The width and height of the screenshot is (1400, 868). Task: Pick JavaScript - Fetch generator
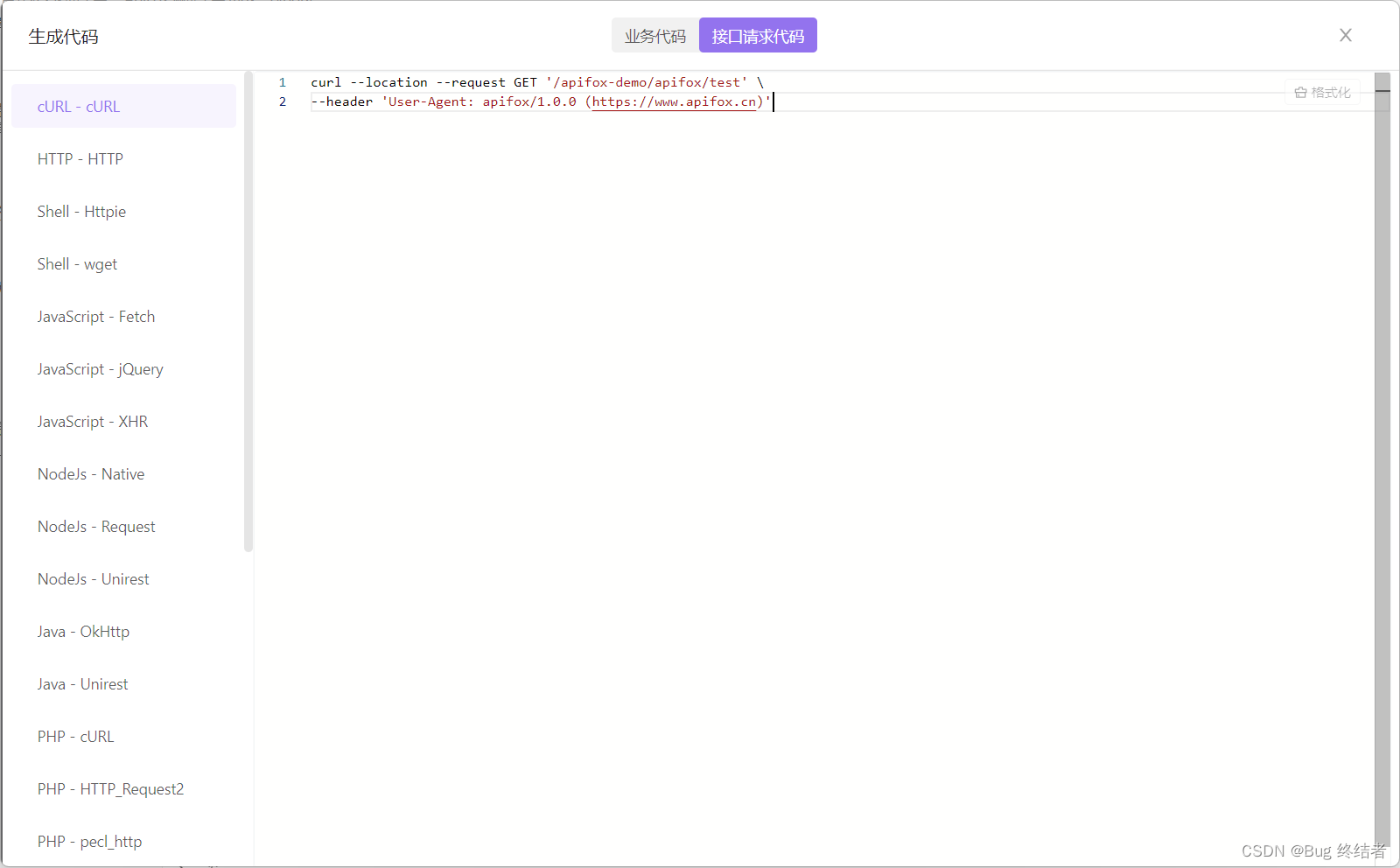click(x=123, y=316)
